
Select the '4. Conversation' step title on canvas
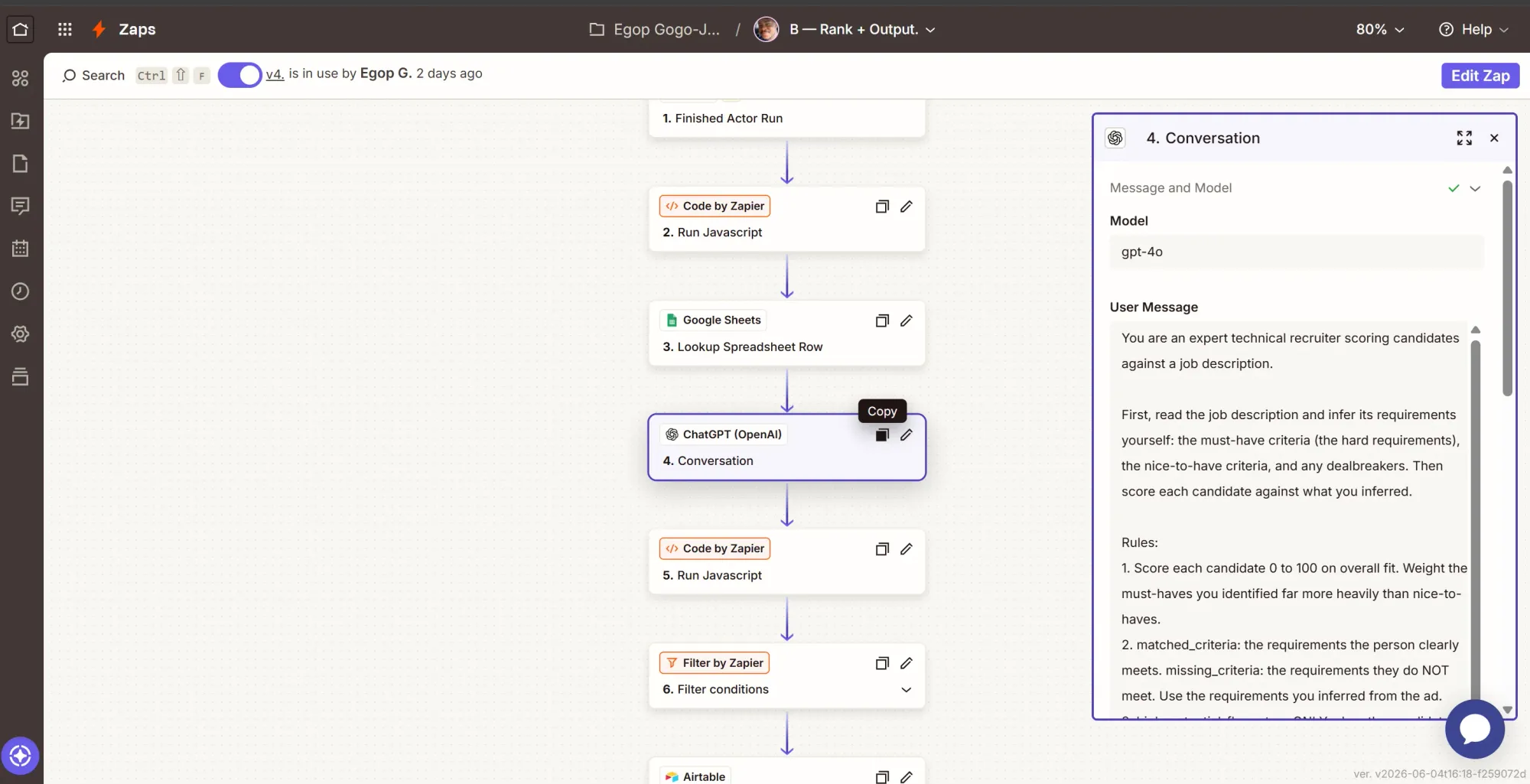[x=708, y=461]
